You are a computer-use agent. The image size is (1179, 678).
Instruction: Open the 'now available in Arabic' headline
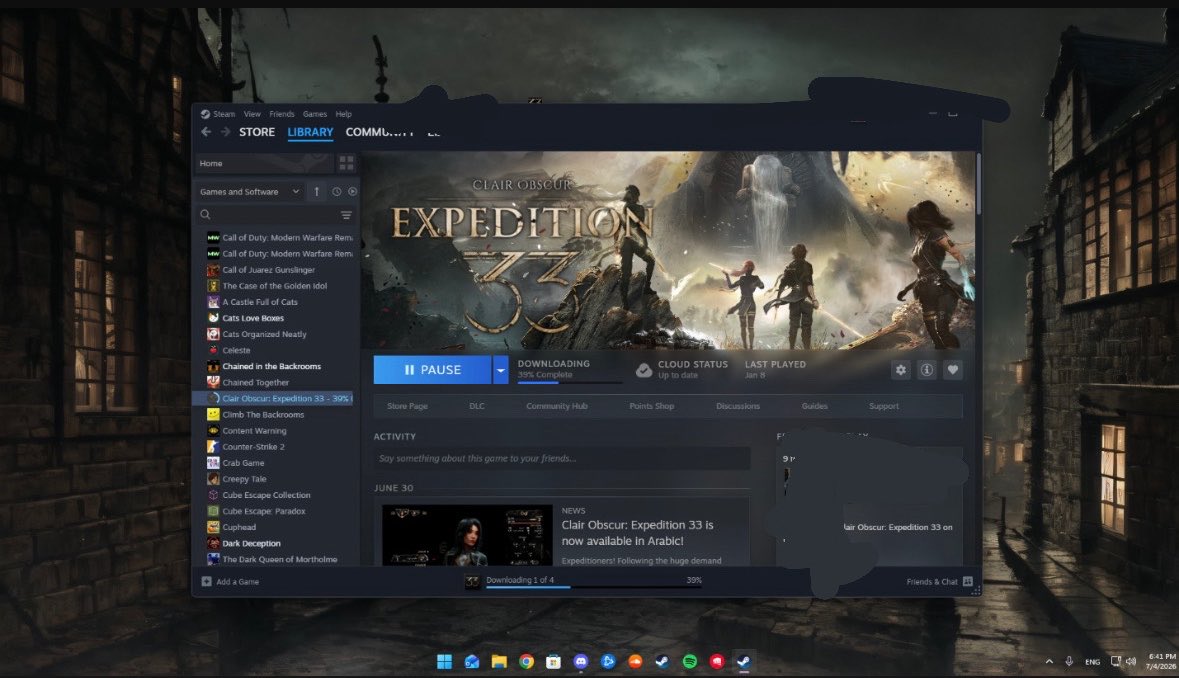[638, 533]
